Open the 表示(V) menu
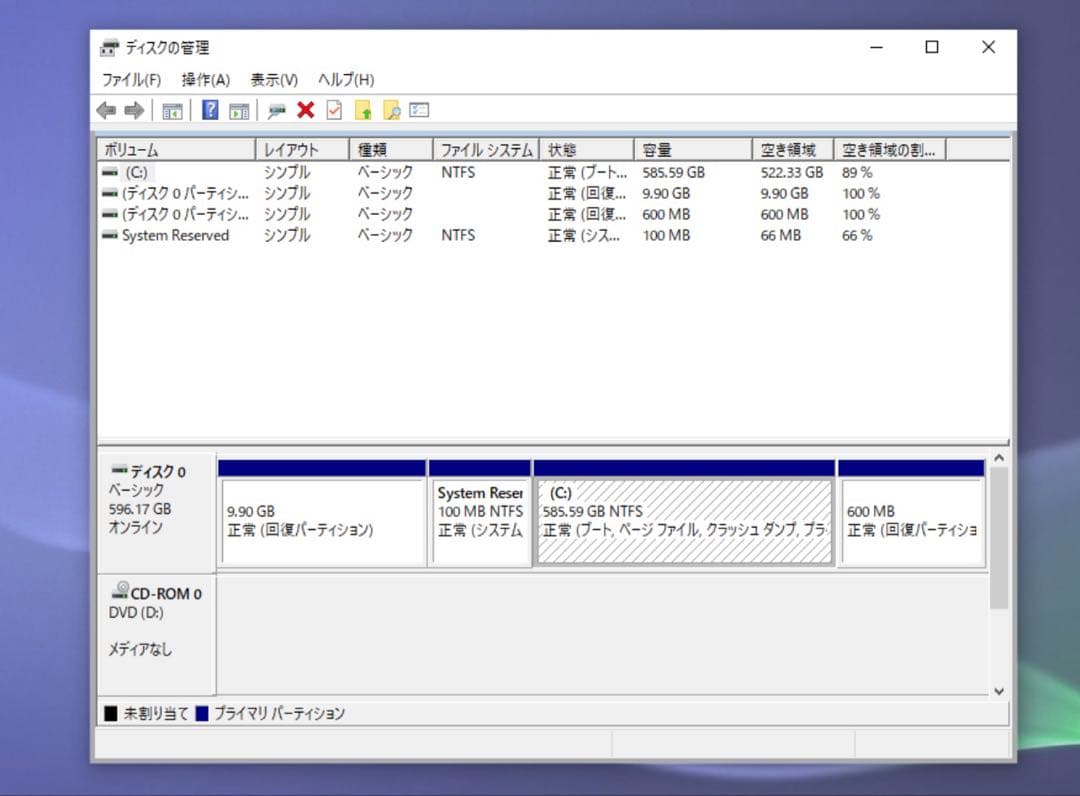1080x796 pixels. coord(274,80)
